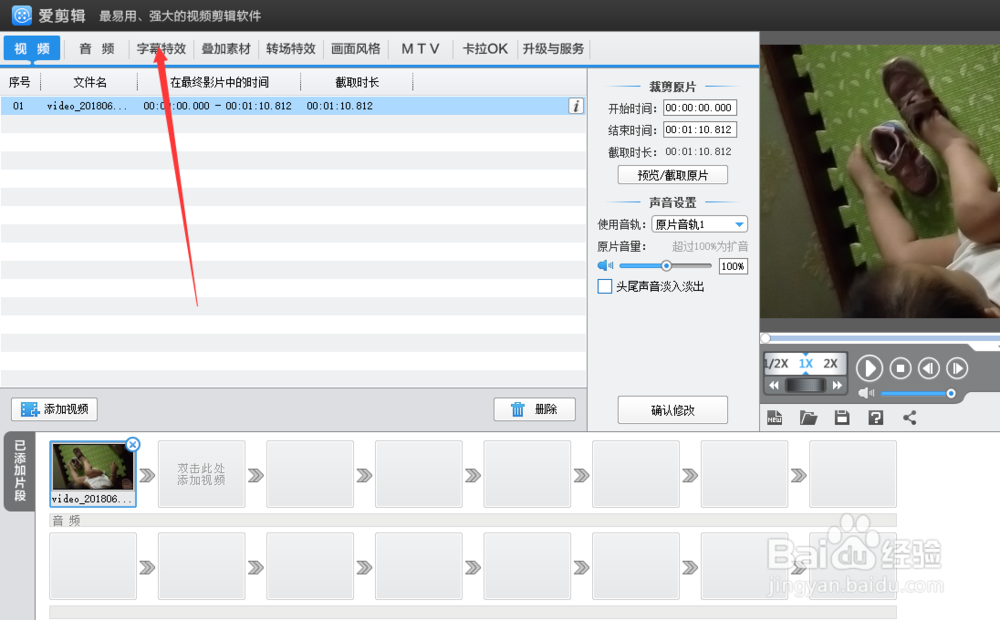Save the project with floppy icon
Viewport: 1000px width, 620px height.
click(x=842, y=418)
